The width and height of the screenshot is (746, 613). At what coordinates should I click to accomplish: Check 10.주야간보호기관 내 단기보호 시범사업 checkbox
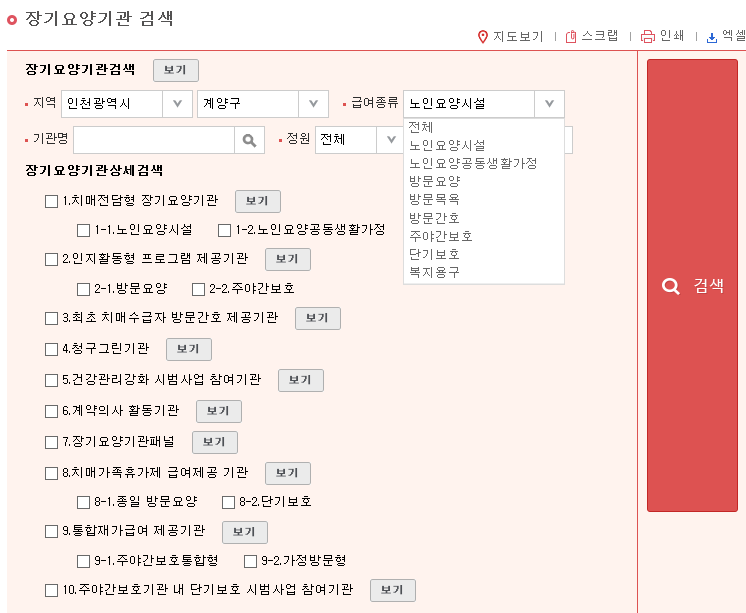tap(51, 590)
